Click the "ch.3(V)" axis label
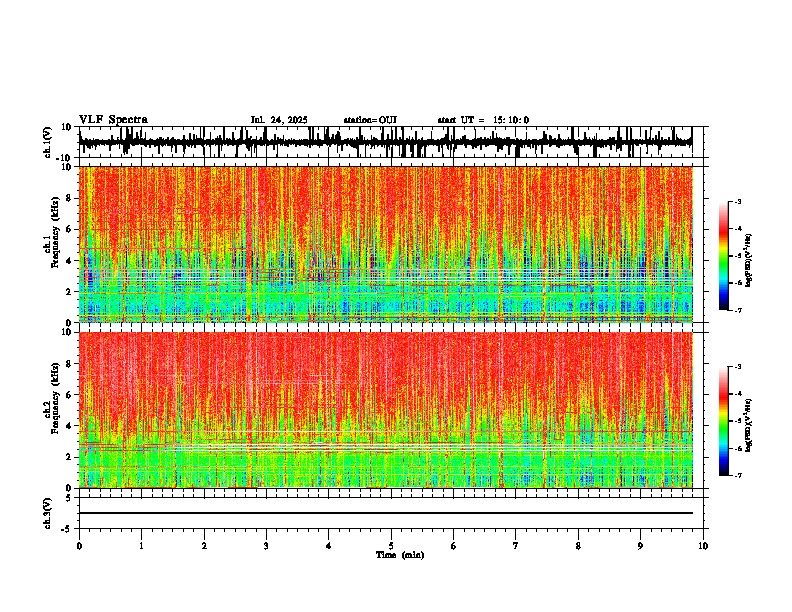Screen dimensions: 792x612 click(49, 513)
